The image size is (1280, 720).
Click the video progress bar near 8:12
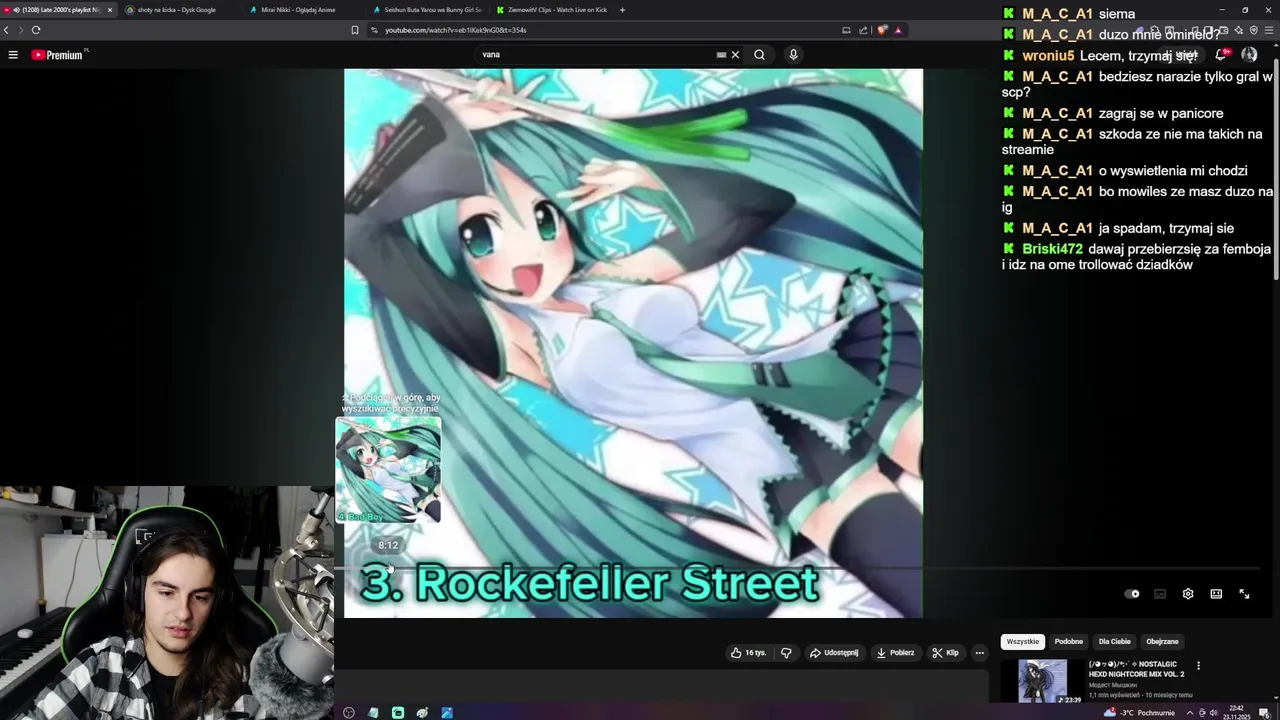[389, 568]
